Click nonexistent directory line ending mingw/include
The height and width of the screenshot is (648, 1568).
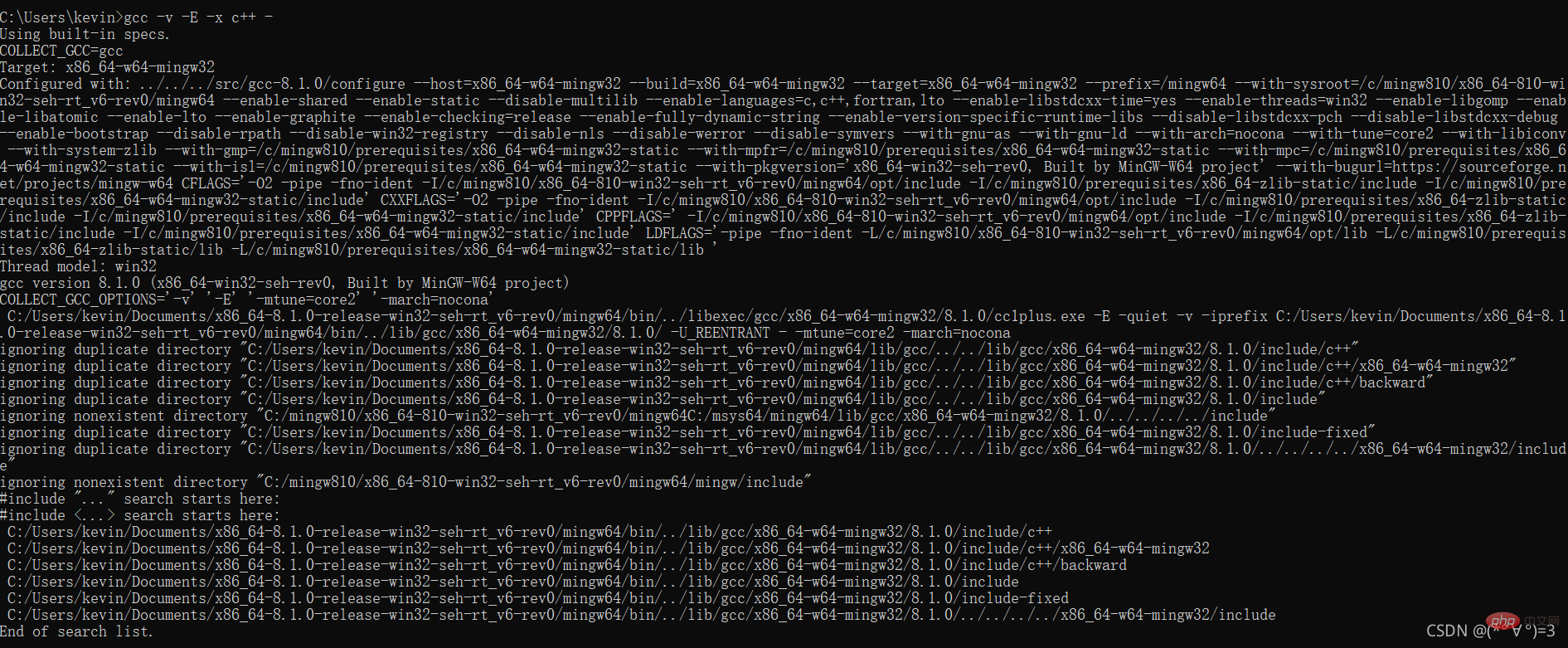(405, 482)
